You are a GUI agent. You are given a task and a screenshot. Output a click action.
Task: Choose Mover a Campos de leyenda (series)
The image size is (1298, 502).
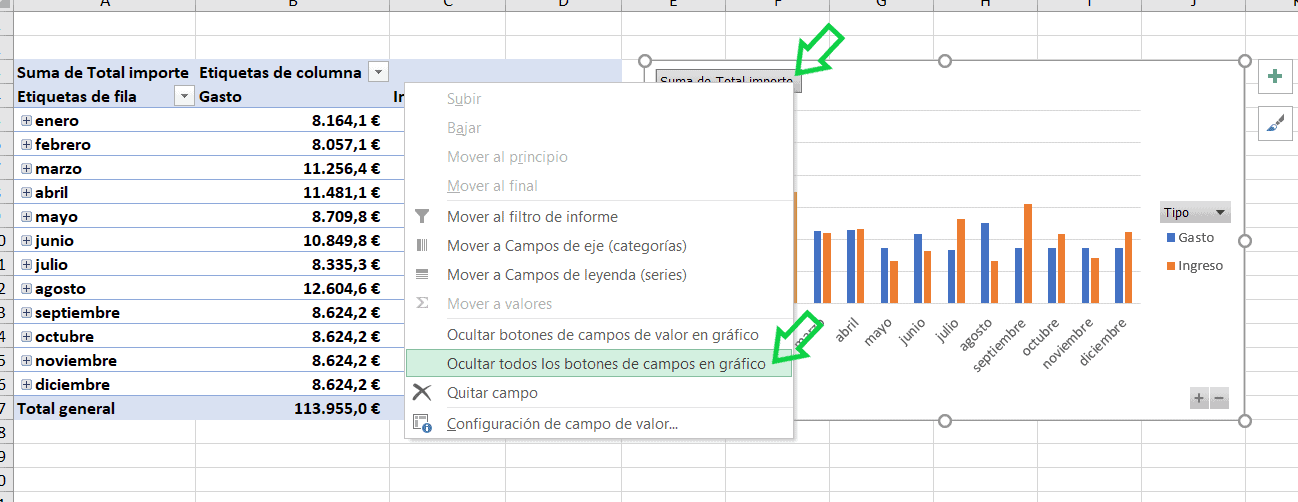(599, 275)
